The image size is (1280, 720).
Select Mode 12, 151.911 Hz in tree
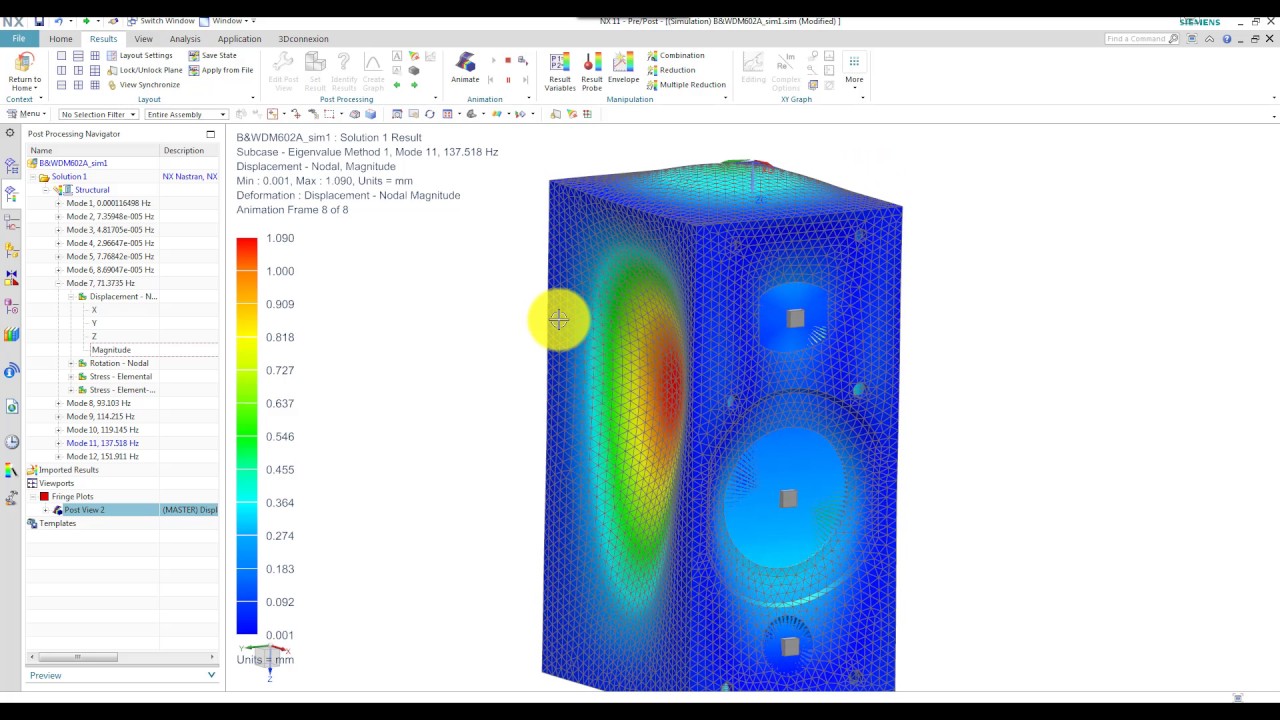pos(102,456)
